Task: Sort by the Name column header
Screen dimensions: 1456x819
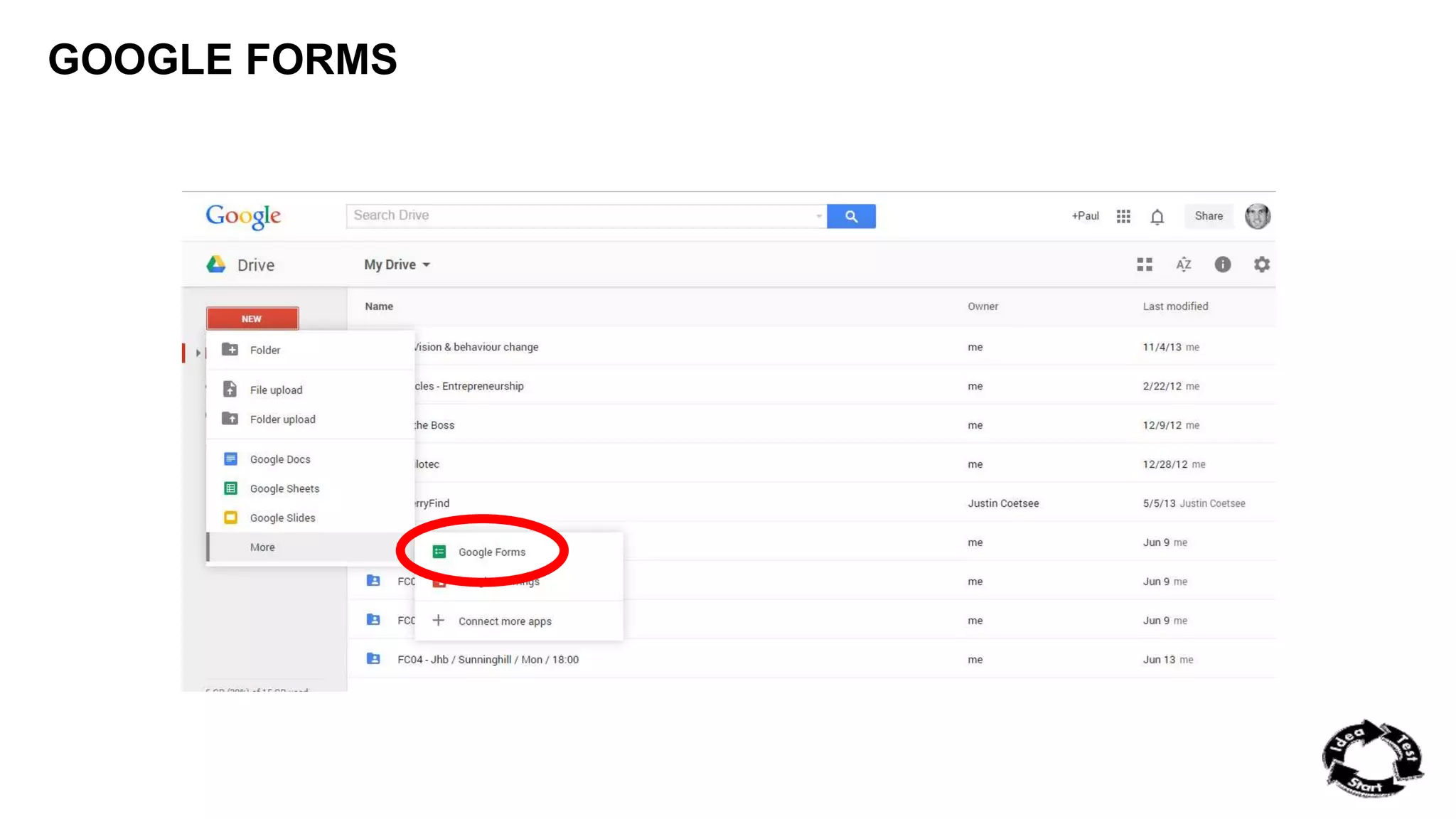Action: coord(379,306)
